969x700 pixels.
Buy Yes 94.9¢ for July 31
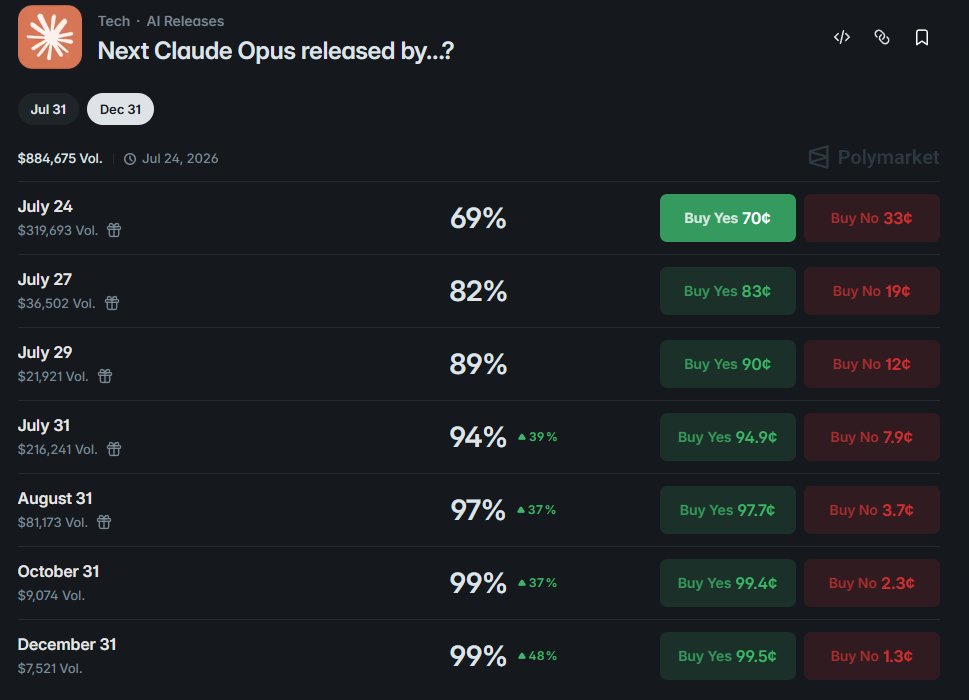pyautogui.click(x=727, y=437)
